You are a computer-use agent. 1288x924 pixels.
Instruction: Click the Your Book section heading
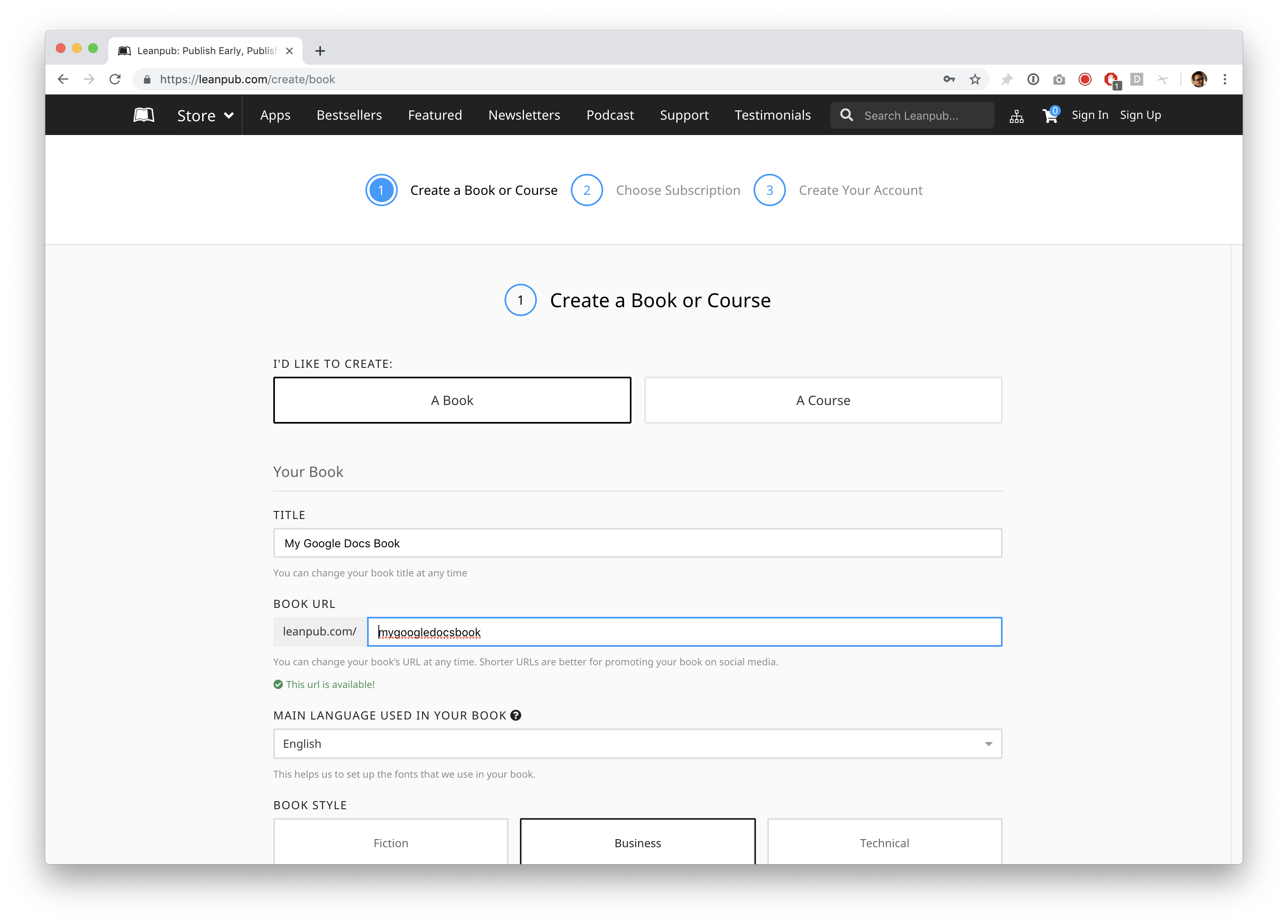tap(308, 472)
